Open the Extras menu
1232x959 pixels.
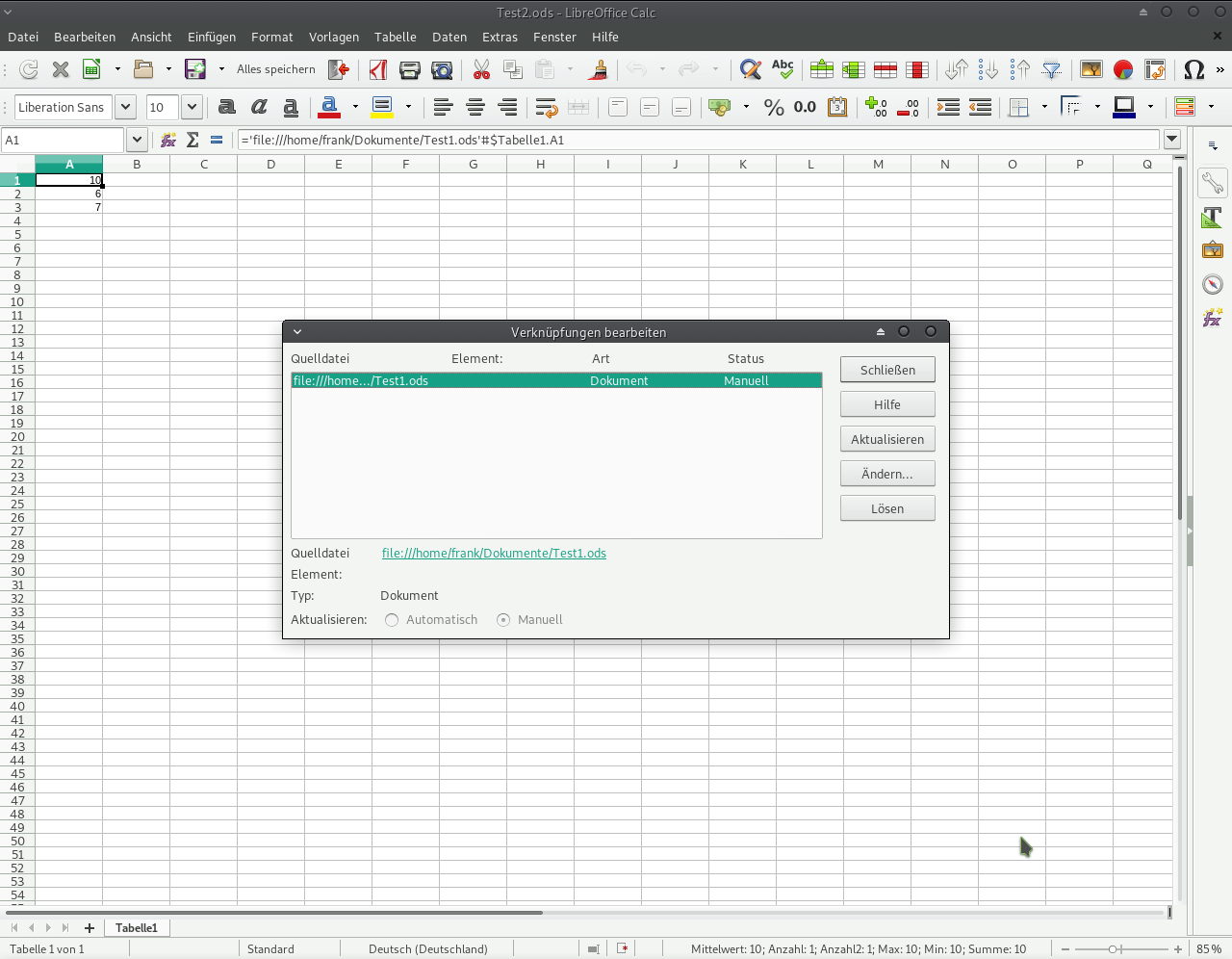(x=500, y=37)
